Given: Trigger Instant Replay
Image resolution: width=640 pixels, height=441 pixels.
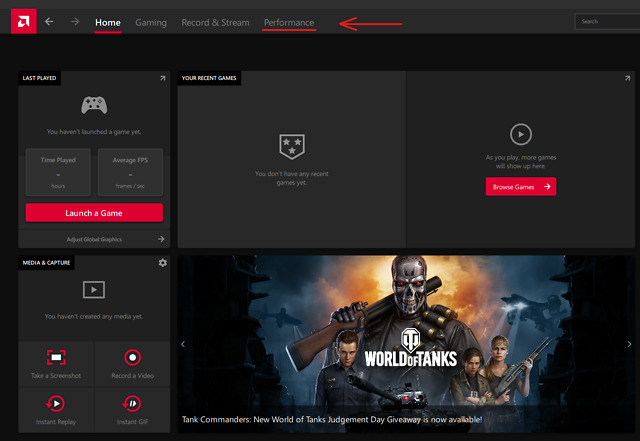Looking at the screenshot, I should tap(56, 410).
